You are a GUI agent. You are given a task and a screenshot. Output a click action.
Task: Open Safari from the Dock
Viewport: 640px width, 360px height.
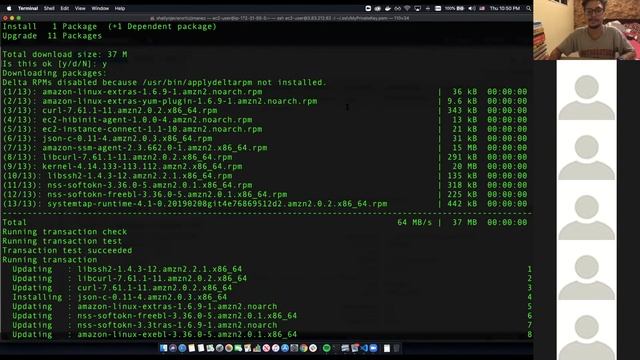tap(182, 348)
